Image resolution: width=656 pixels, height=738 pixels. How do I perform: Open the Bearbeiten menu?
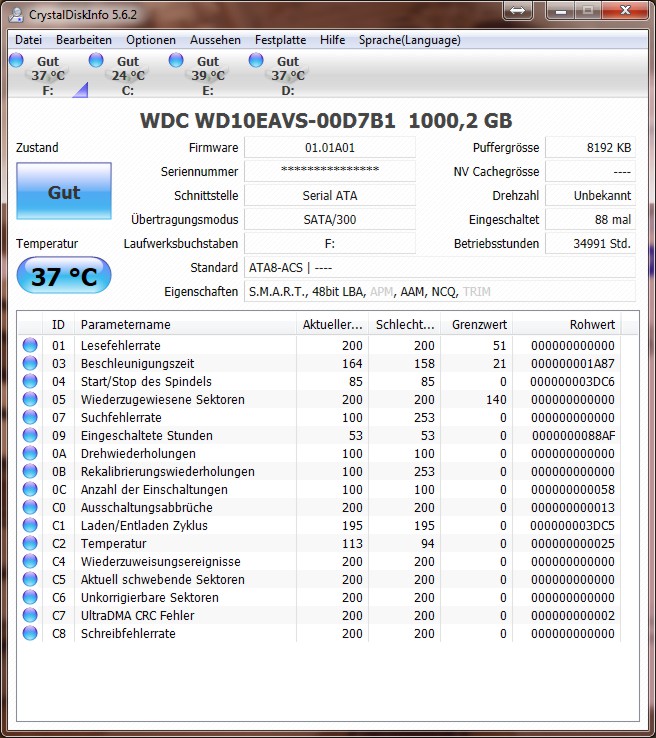tap(84, 40)
